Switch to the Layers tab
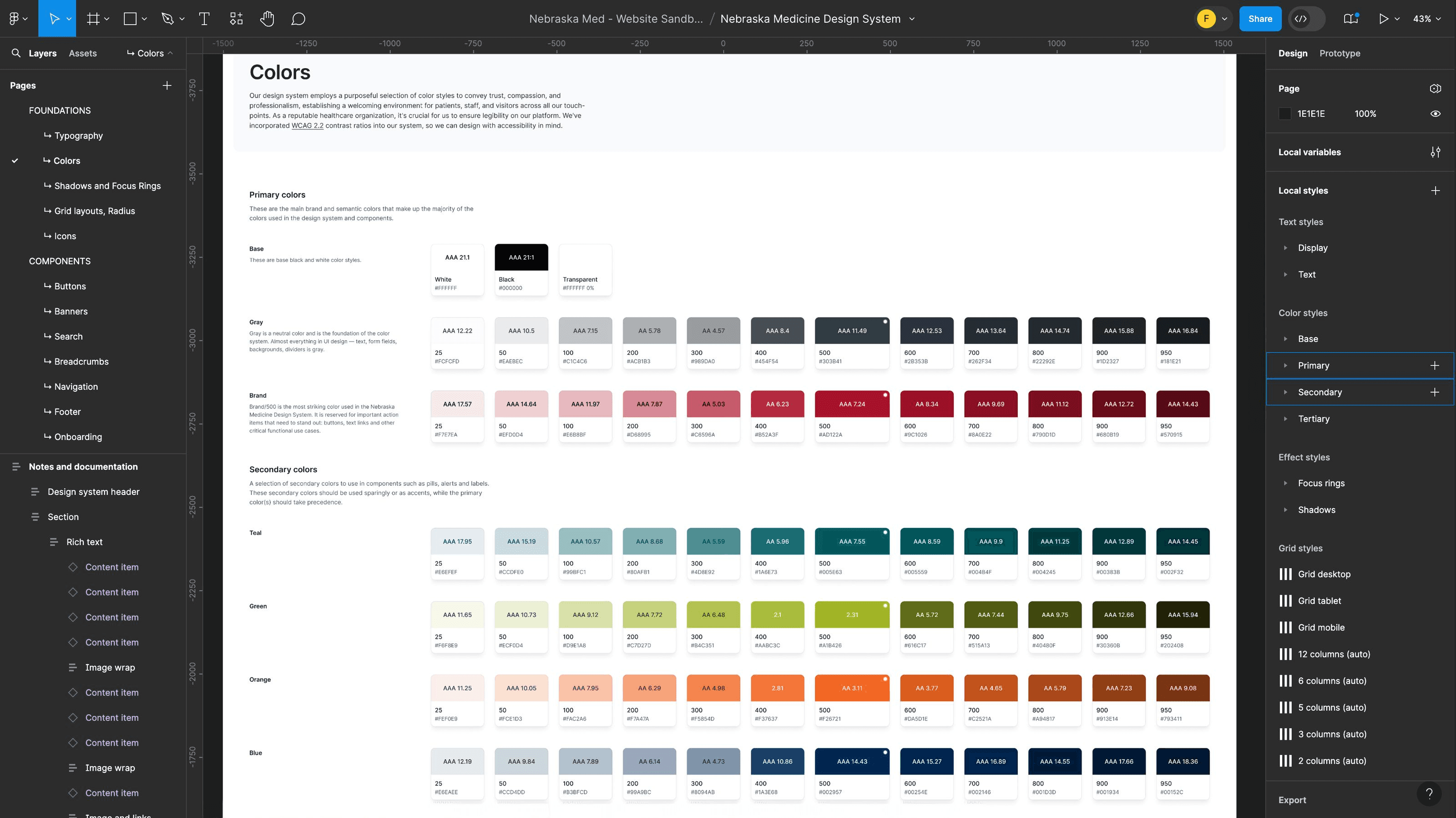Image resolution: width=1456 pixels, height=818 pixels. click(x=42, y=53)
